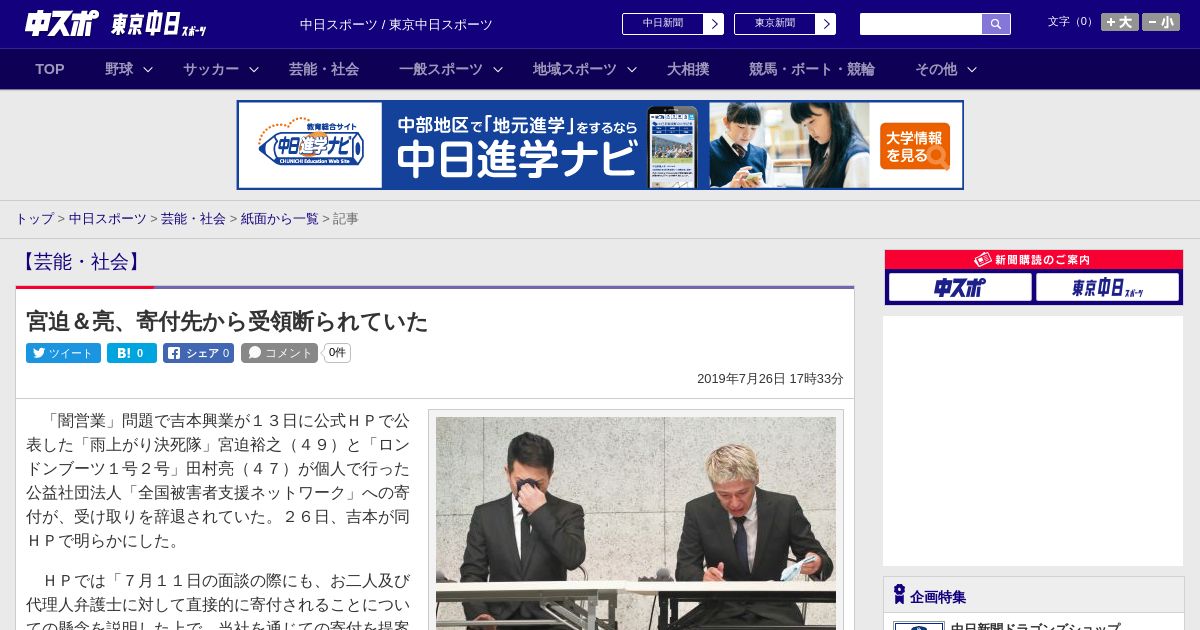Click the 東京中日スポーツ subscription banner button

[1107, 287]
